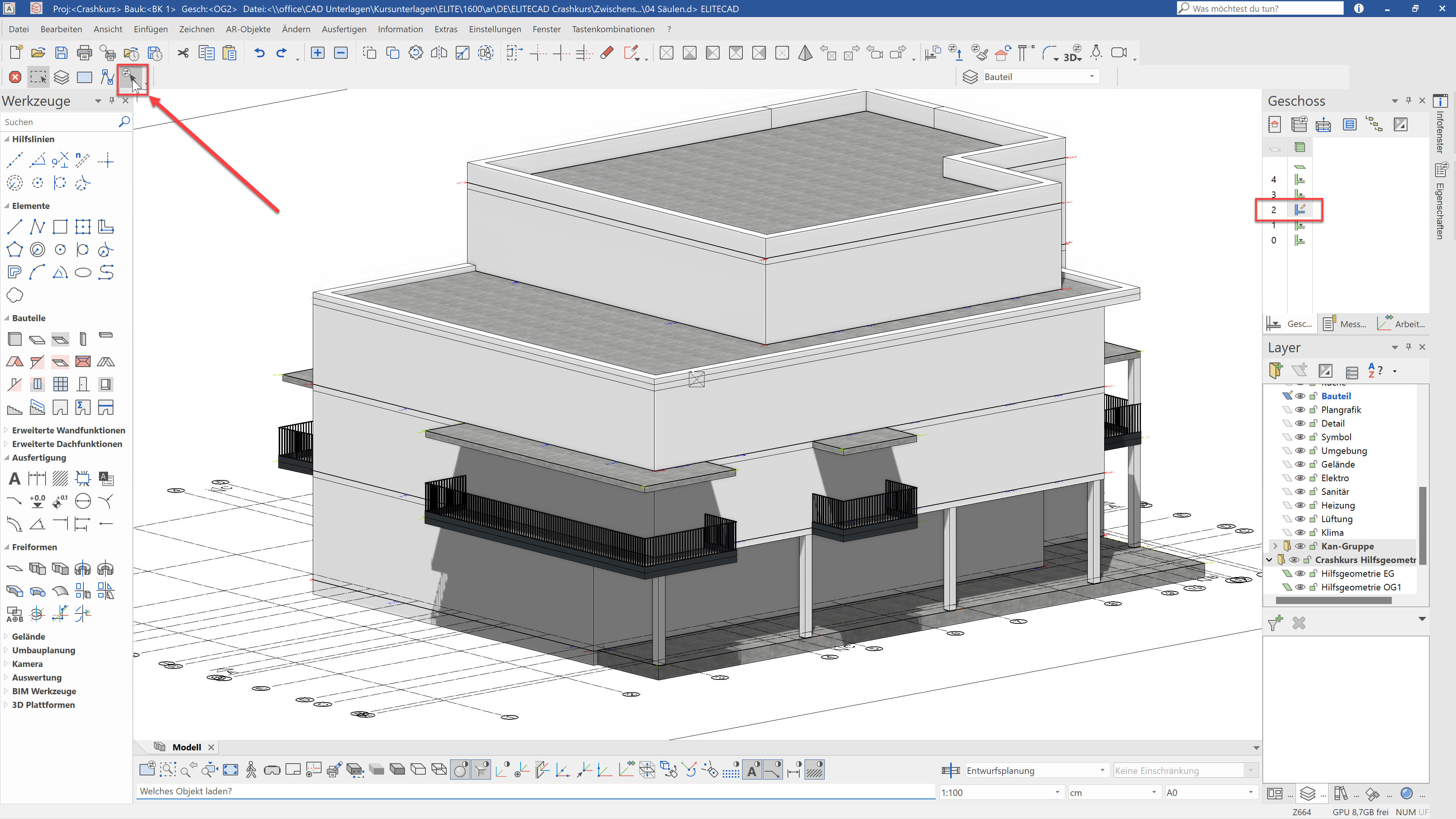Select storey 0 in Geschoss list

[1274, 240]
